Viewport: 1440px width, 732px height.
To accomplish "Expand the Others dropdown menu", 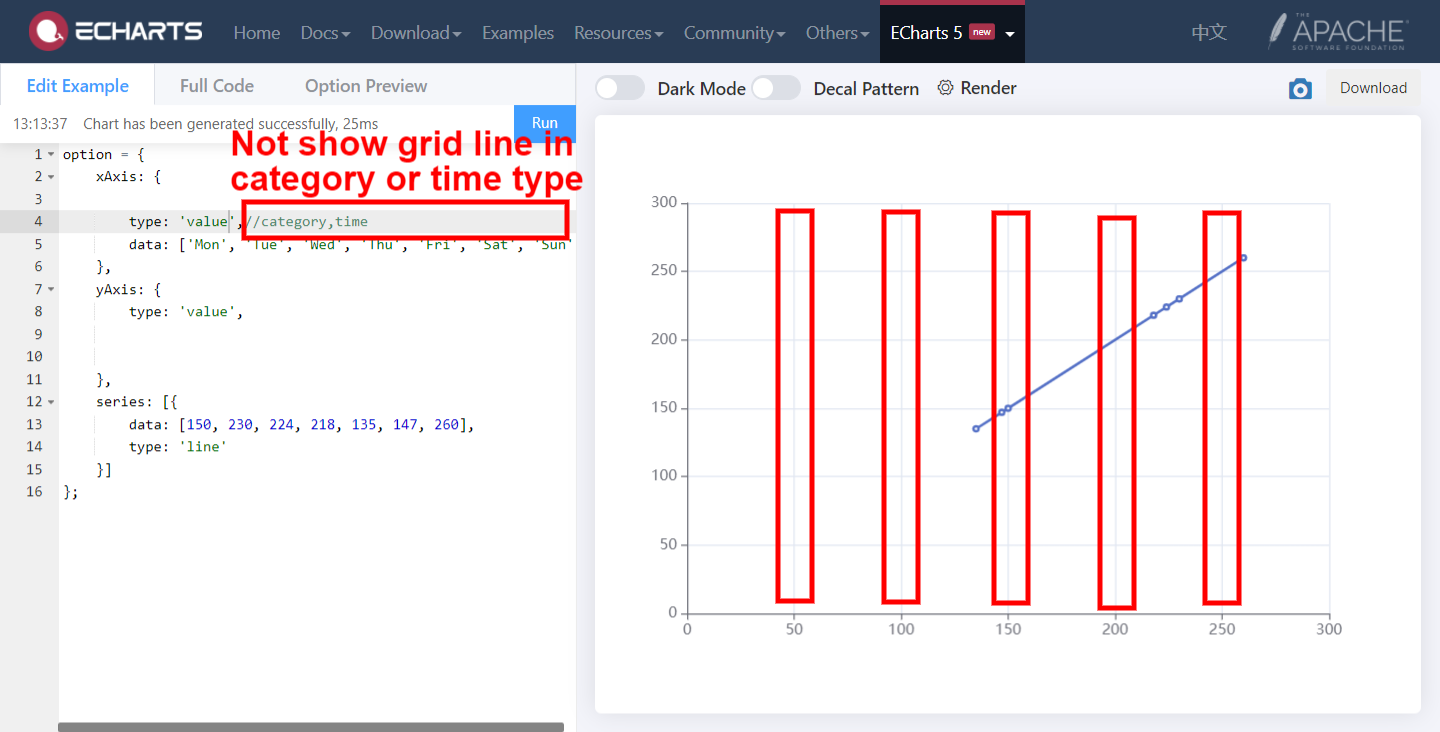I will (837, 32).
